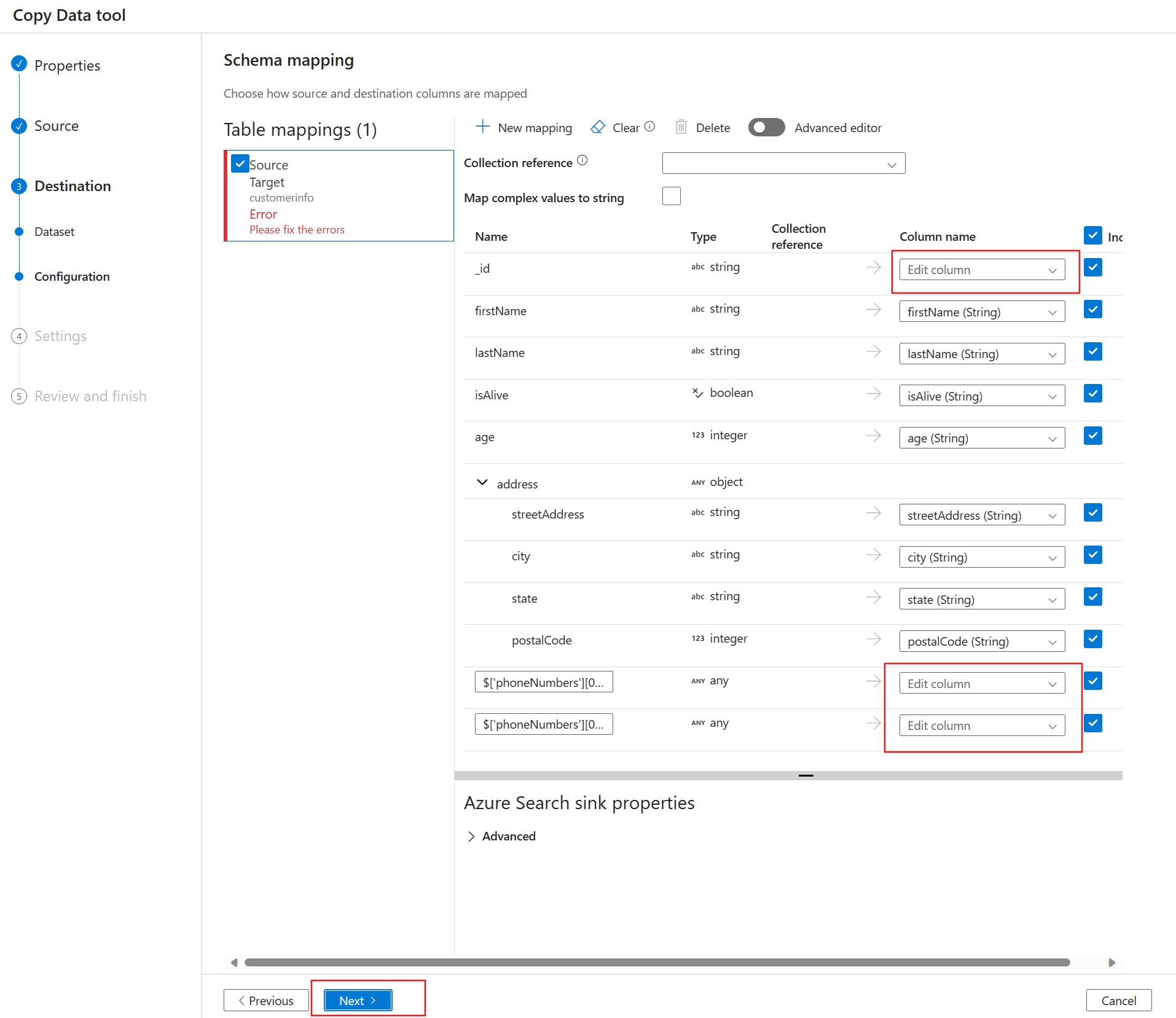Expand the Advanced sink properties section
Screen dimensions: 1176x1018
[x=471, y=836]
